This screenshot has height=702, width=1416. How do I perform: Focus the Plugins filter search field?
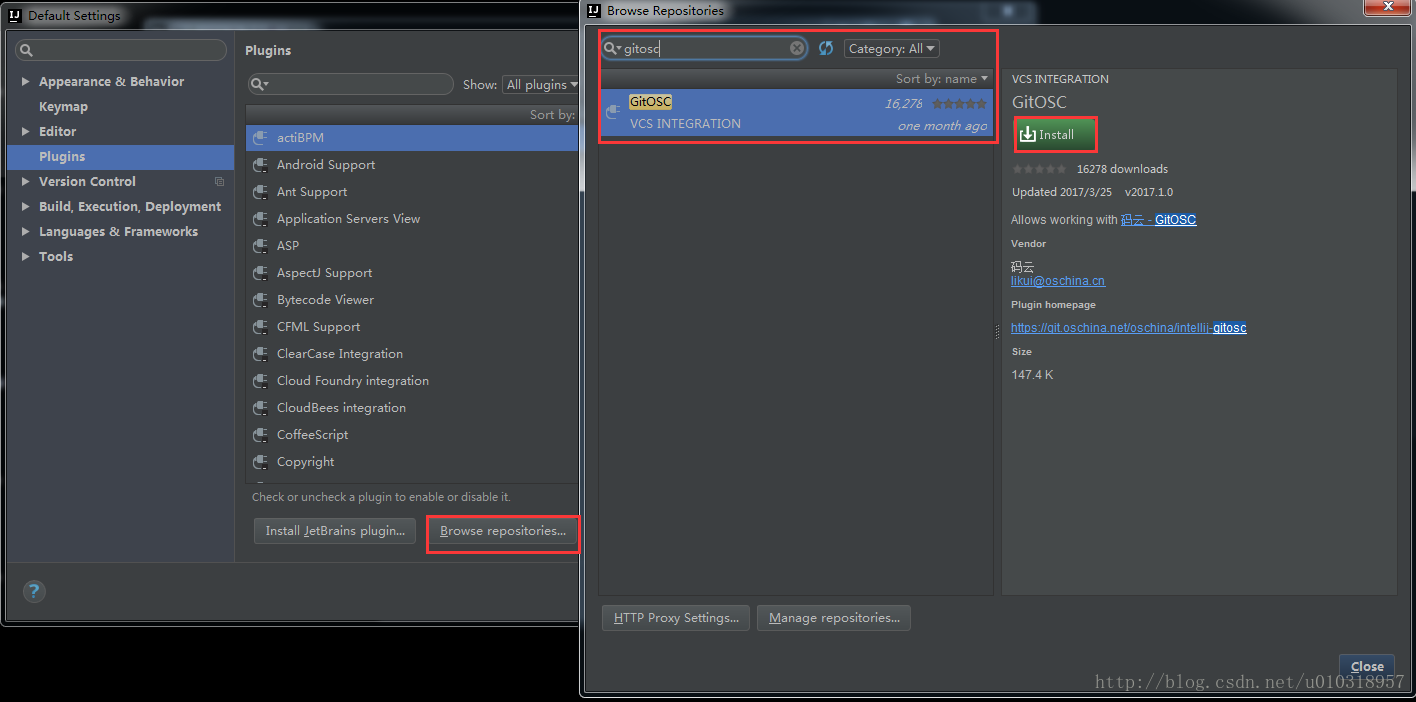[351, 84]
